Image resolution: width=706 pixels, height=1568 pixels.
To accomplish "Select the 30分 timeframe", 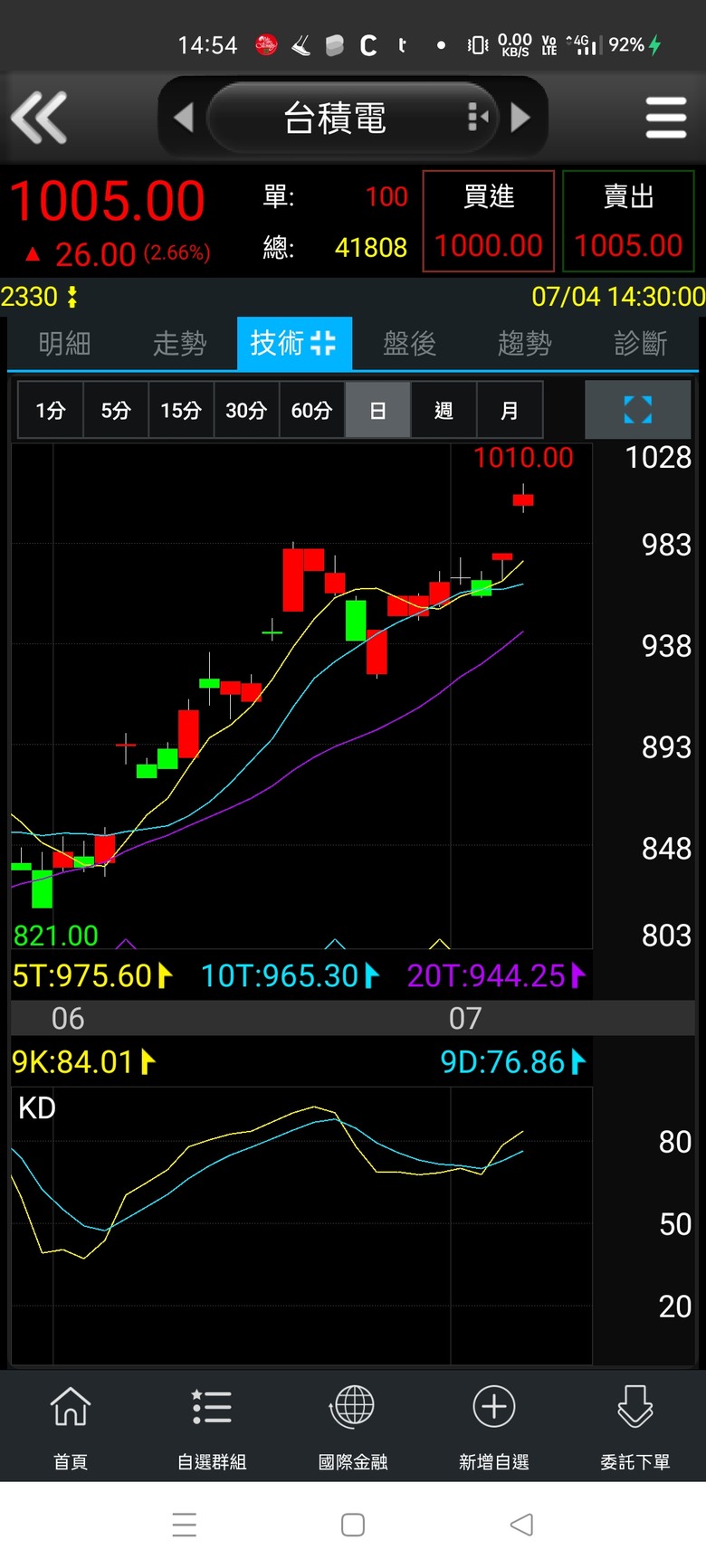I will pos(246,411).
